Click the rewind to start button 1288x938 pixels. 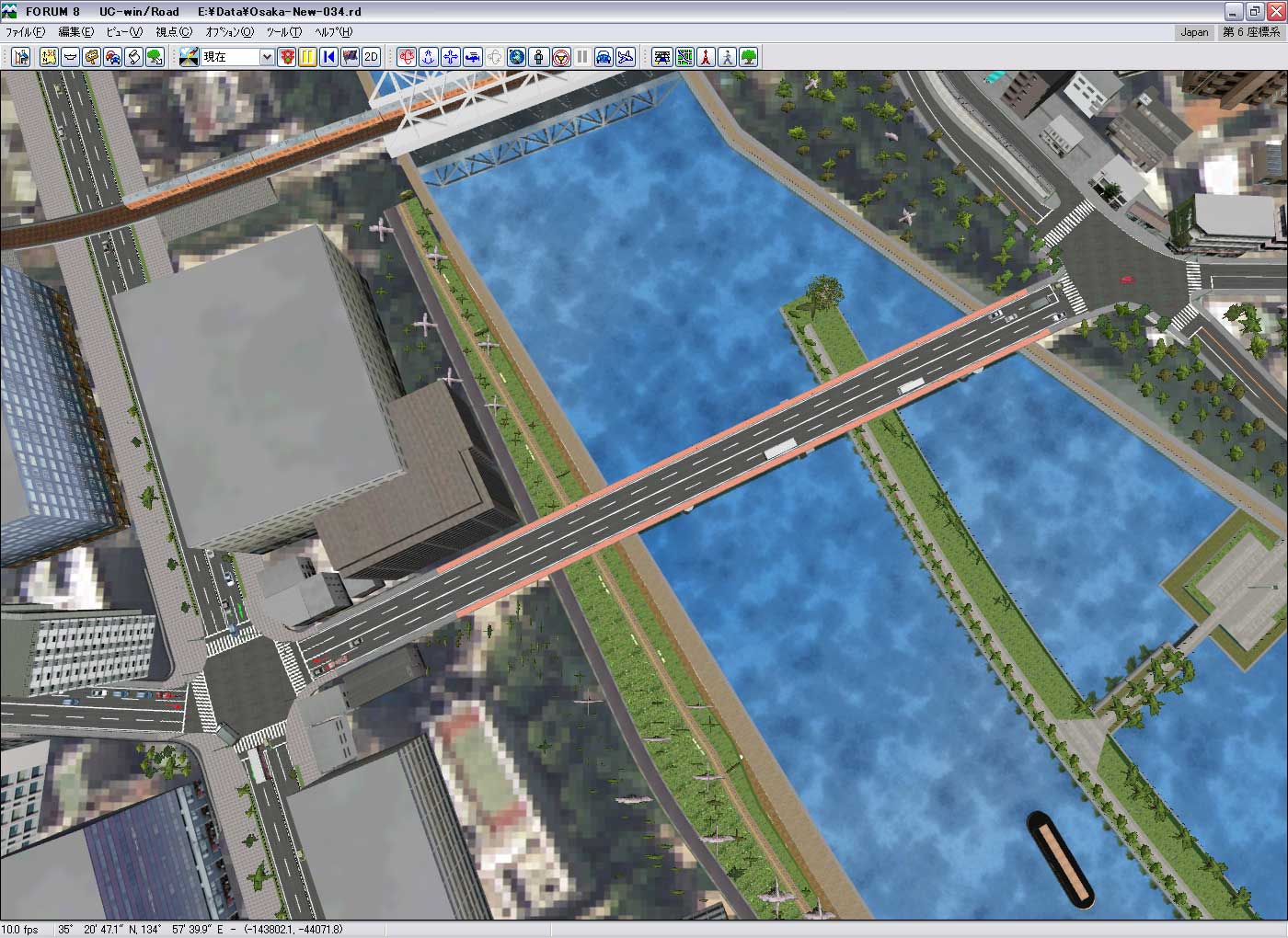pyautogui.click(x=328, y=57)
